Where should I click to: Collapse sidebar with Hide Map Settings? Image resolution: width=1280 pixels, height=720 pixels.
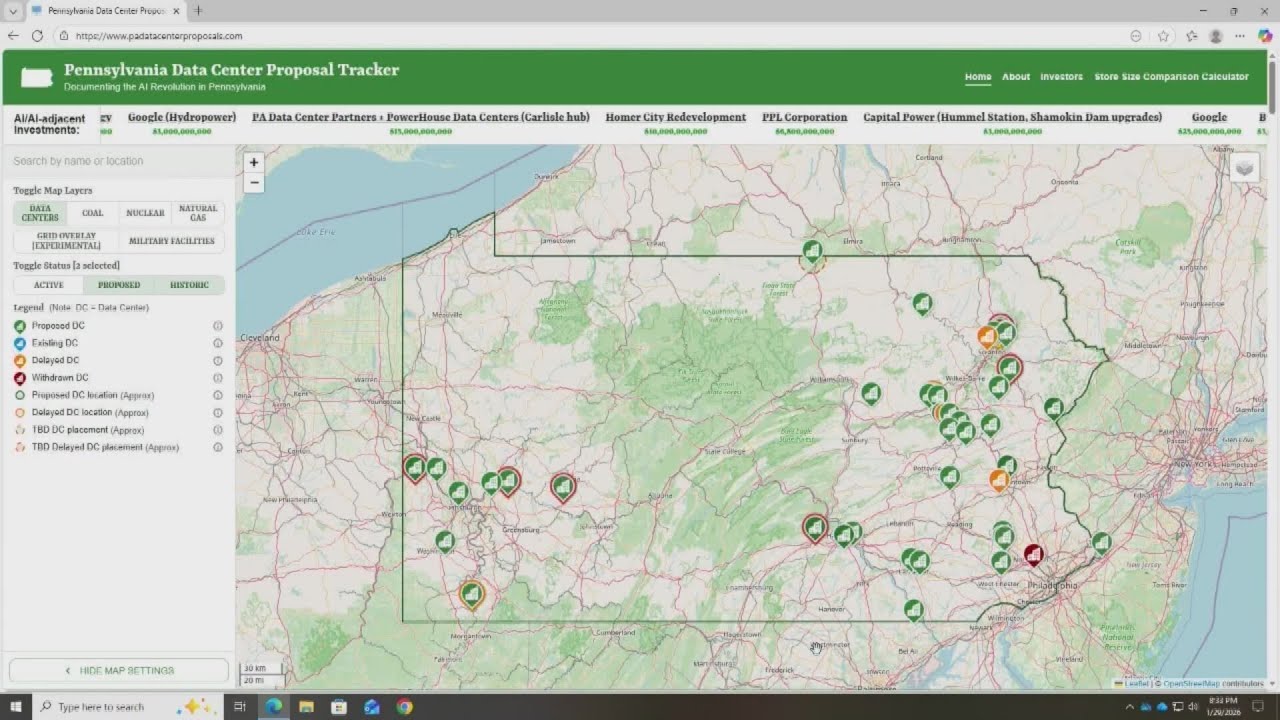119,670
